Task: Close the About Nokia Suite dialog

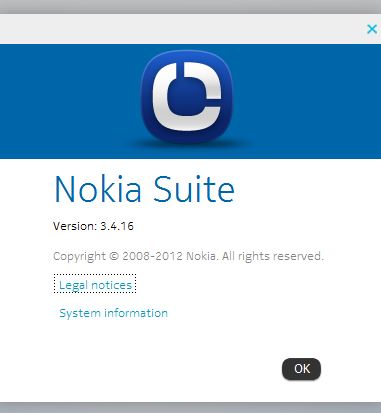Action: click(x=372, y=29)
